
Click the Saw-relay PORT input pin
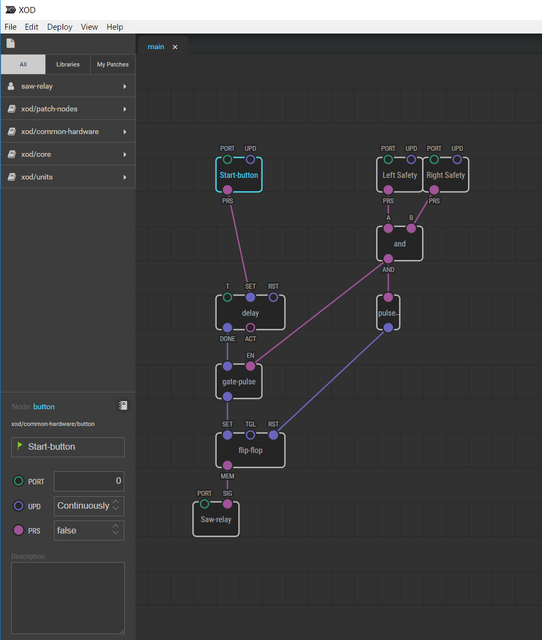pyautogui.click(x=204, y=504)
